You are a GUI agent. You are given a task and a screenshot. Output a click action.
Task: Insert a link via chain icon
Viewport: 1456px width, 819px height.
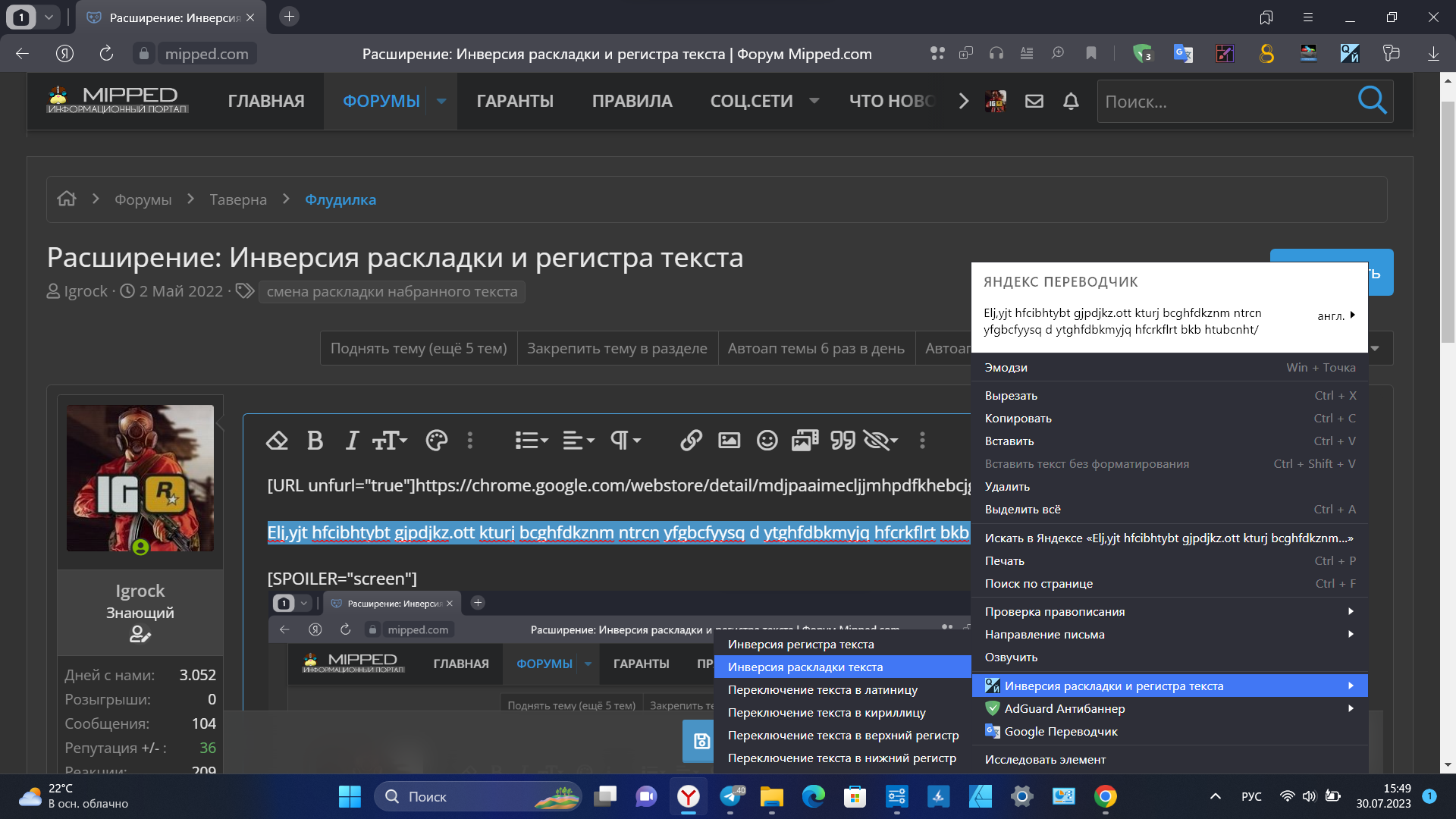pos(691,441)
